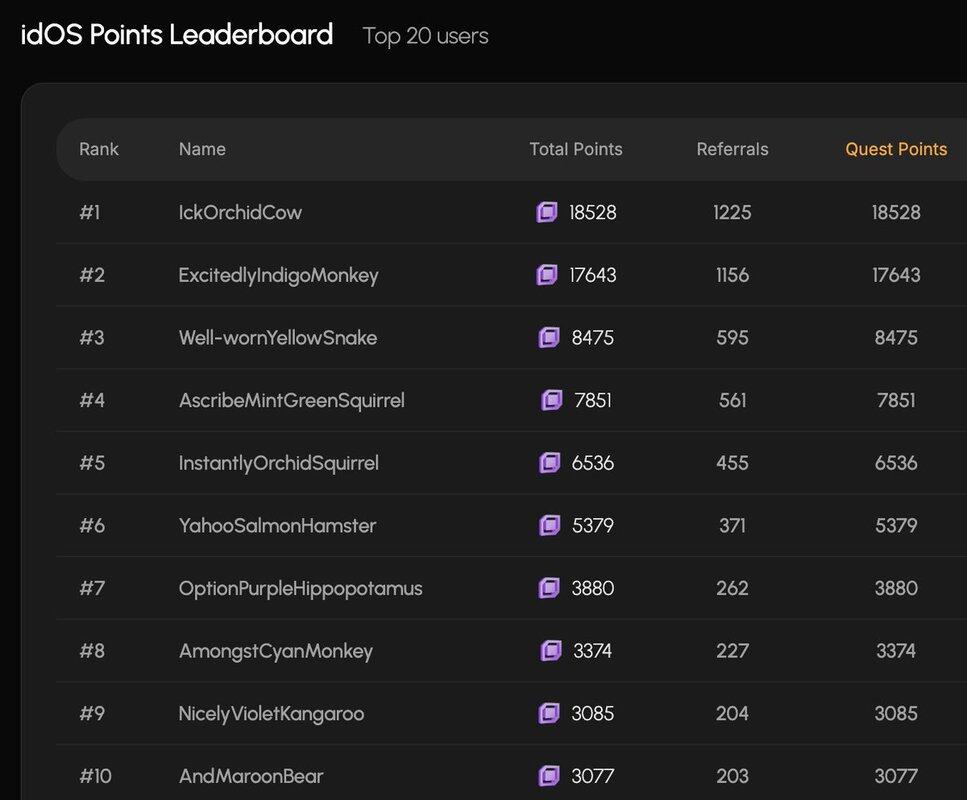Screen dimensions: 967x800
Task: Select the NicelyVioletKangaroo row name
Action: (271, 713)
